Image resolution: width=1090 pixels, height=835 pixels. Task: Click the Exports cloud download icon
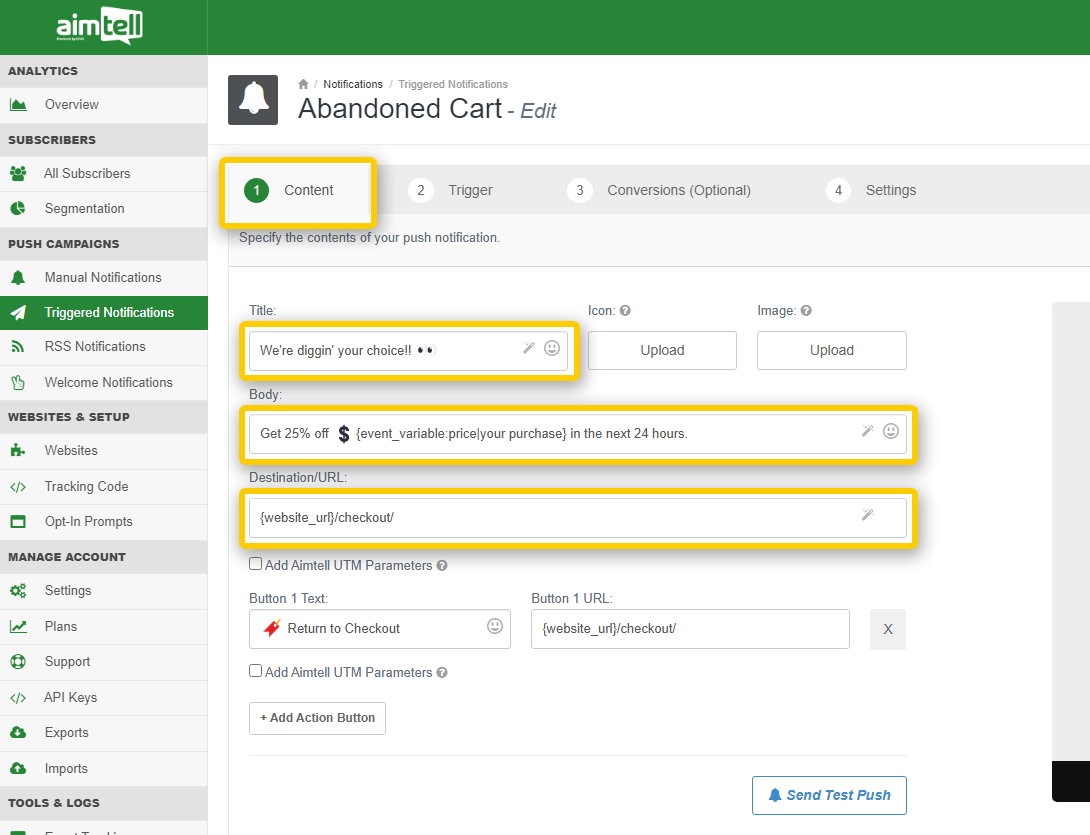pyautogui.click(x=18, y=733)
